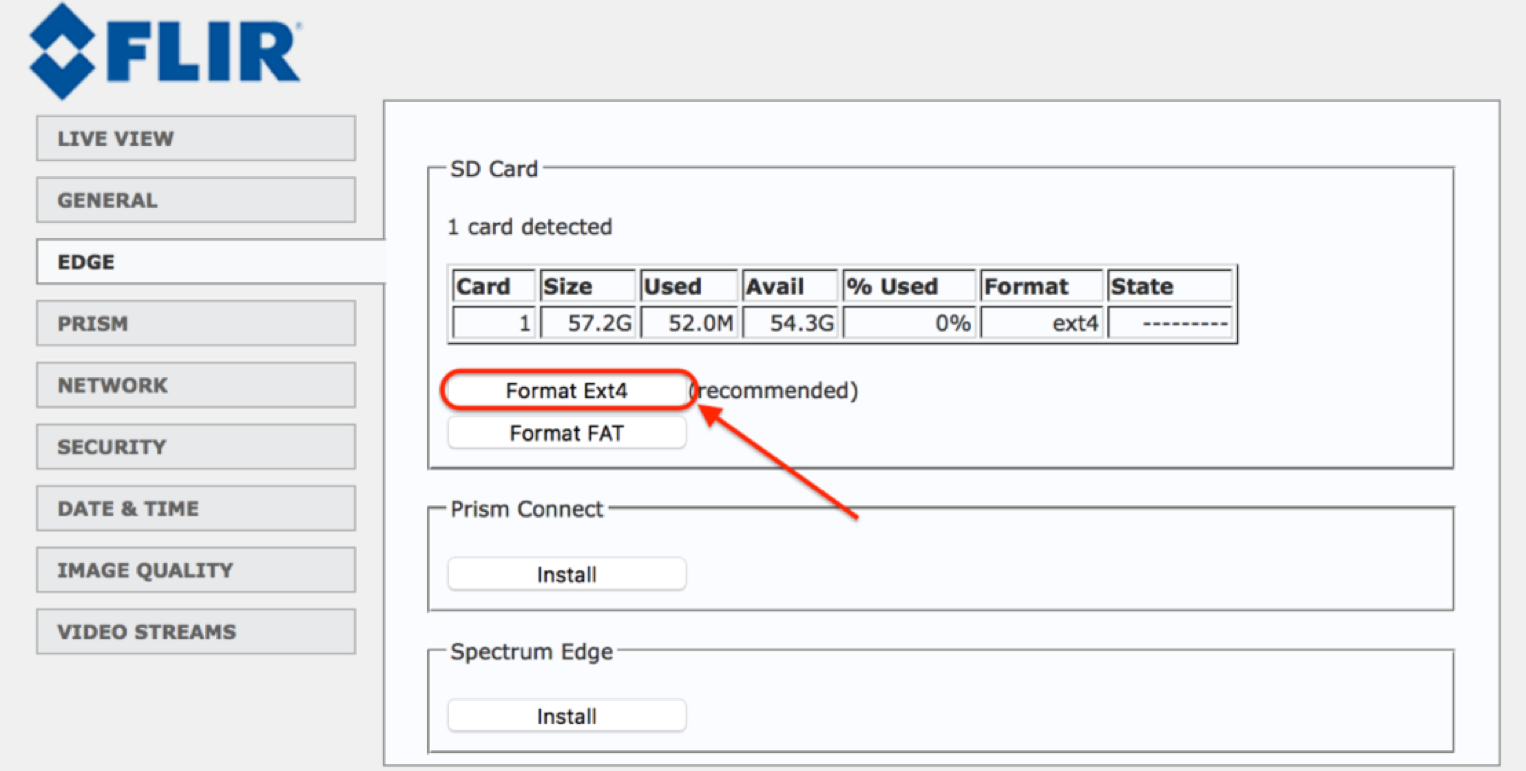This screenshot has height=771, width=1526.
Task: Click the 57.2G size value
Action: 588,323
